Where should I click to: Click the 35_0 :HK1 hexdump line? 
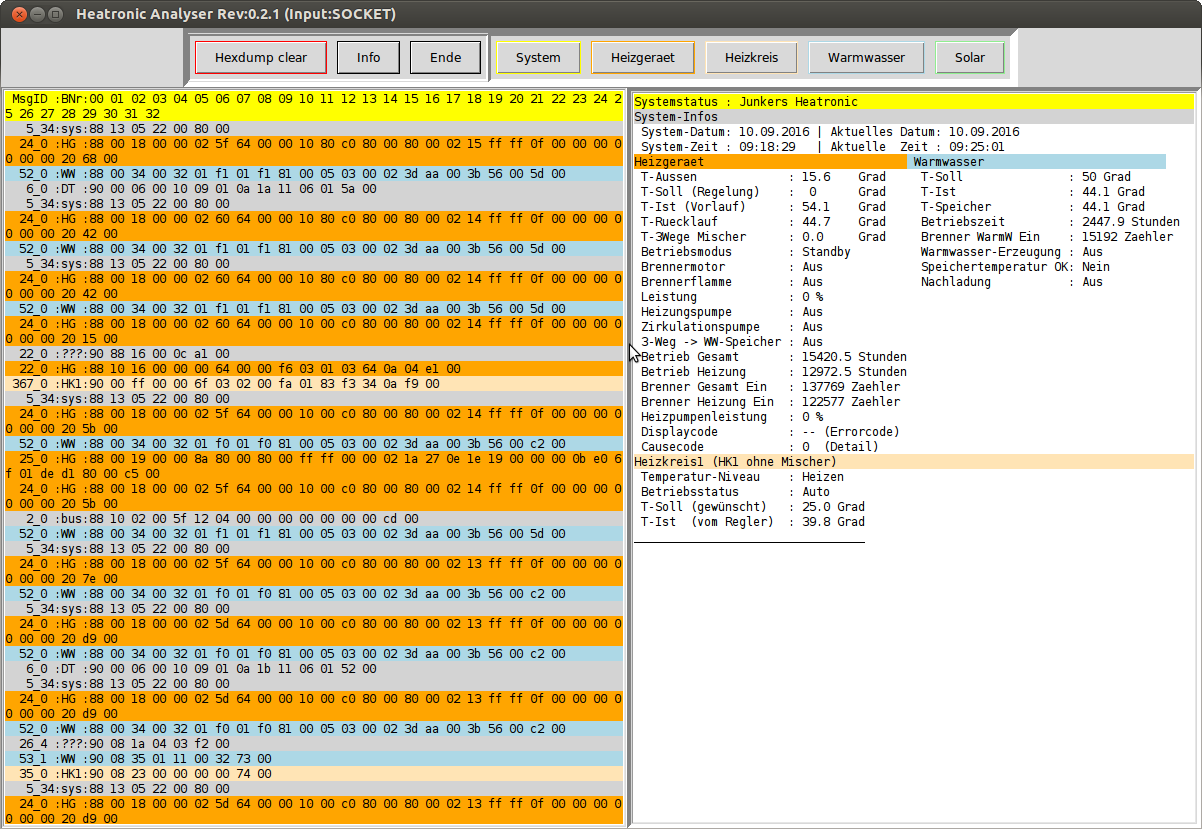point(314,774)
